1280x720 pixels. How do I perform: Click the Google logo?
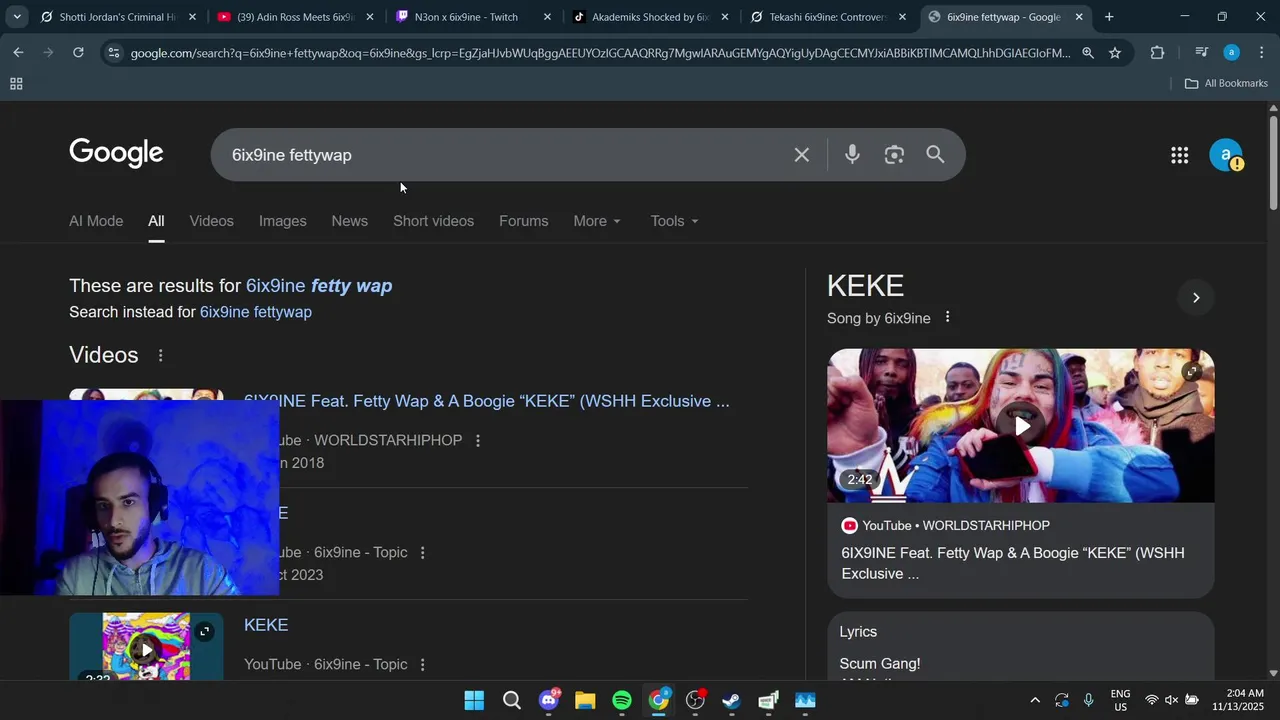(116, 153)
